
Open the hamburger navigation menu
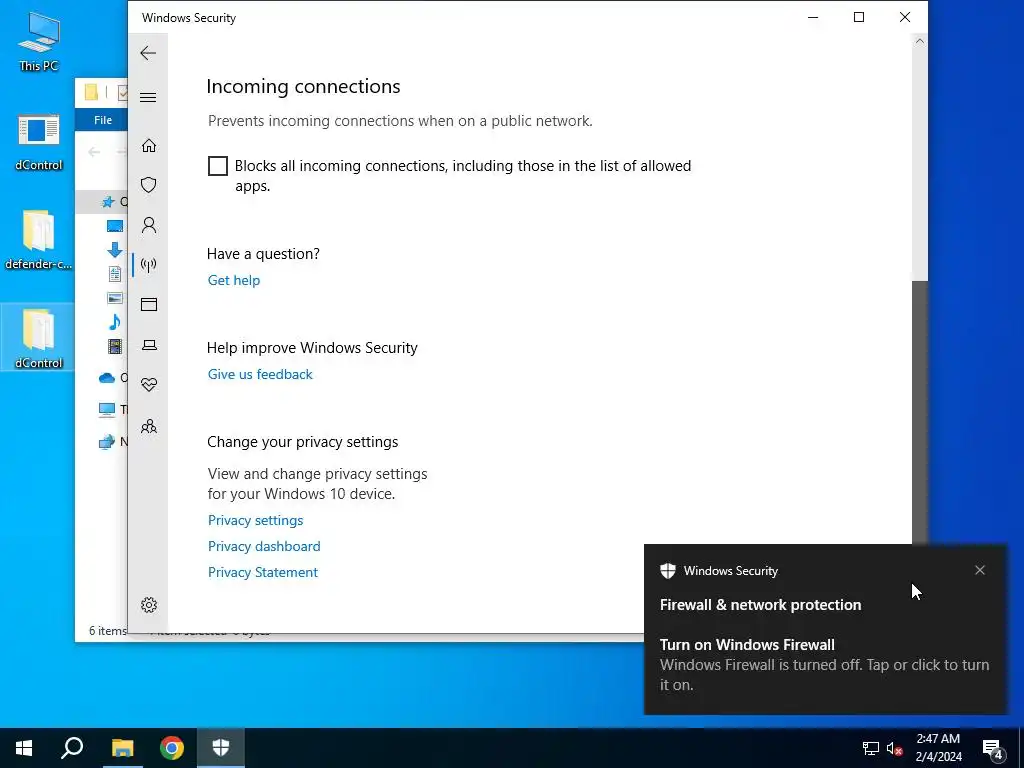(x=148, y=97)
